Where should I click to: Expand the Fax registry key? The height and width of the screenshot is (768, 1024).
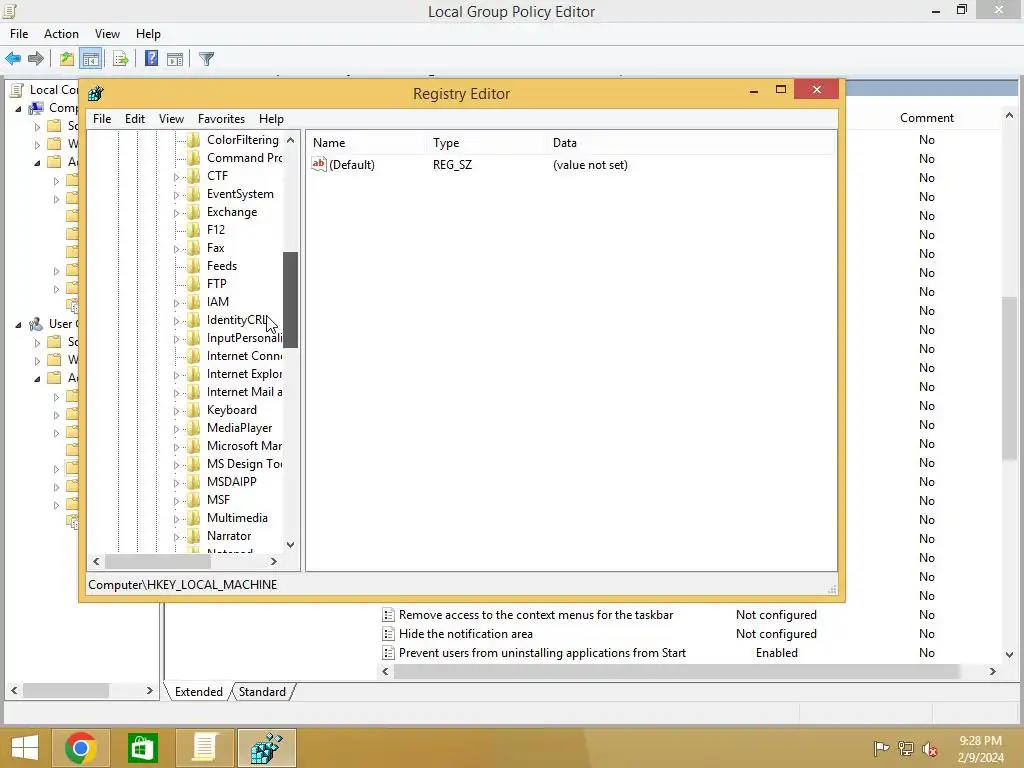[x=176, y=249]
